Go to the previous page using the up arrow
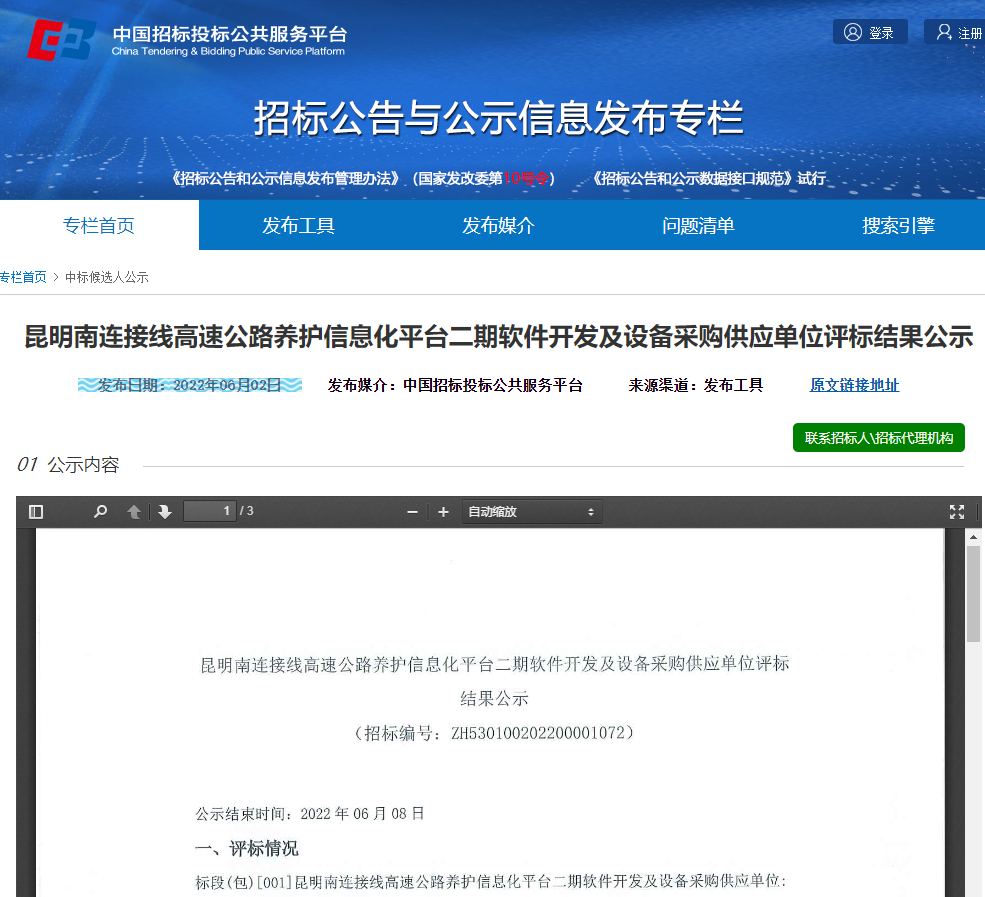The height and width of the screenshot is (897, 985). [x=134, y=511]
